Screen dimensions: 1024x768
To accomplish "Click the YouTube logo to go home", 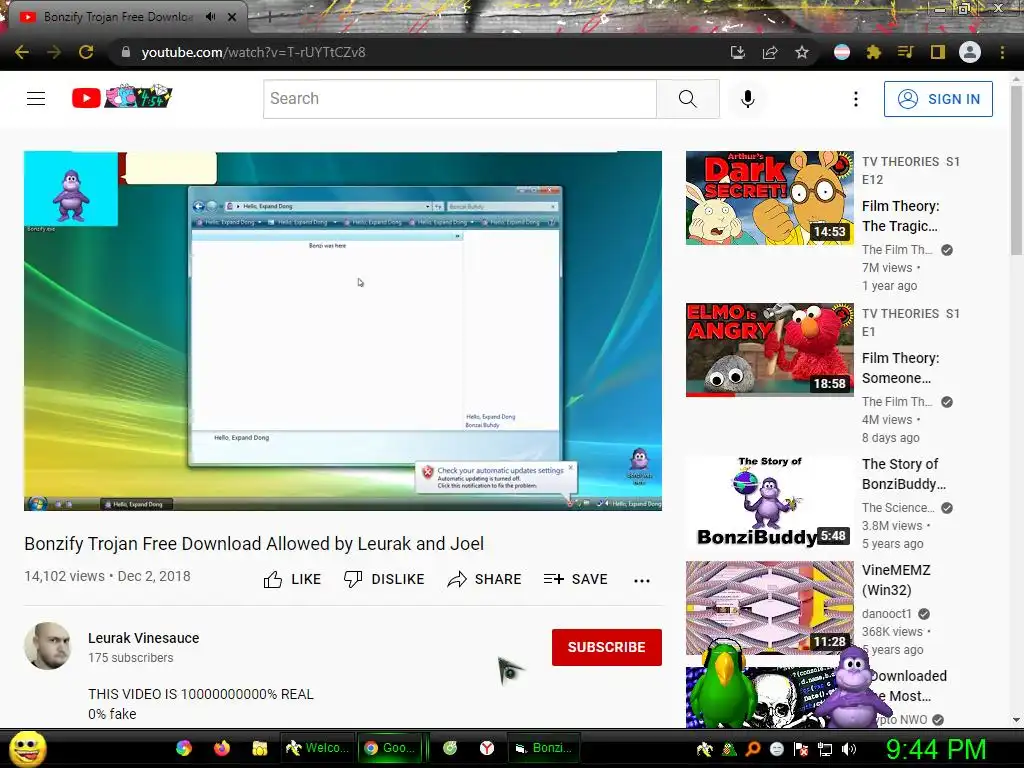I will click(x=122, y=97).
